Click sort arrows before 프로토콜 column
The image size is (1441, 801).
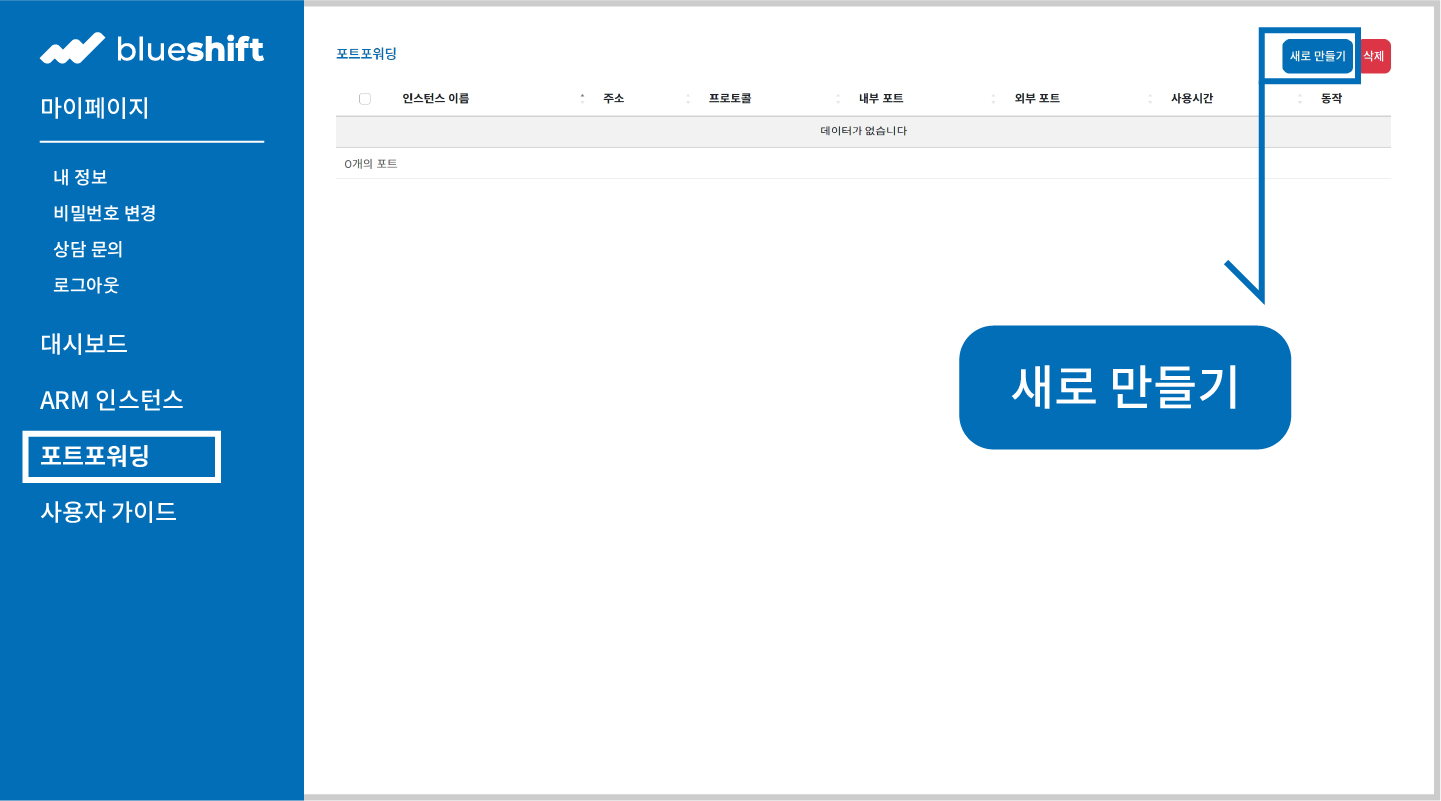point(688,98)
